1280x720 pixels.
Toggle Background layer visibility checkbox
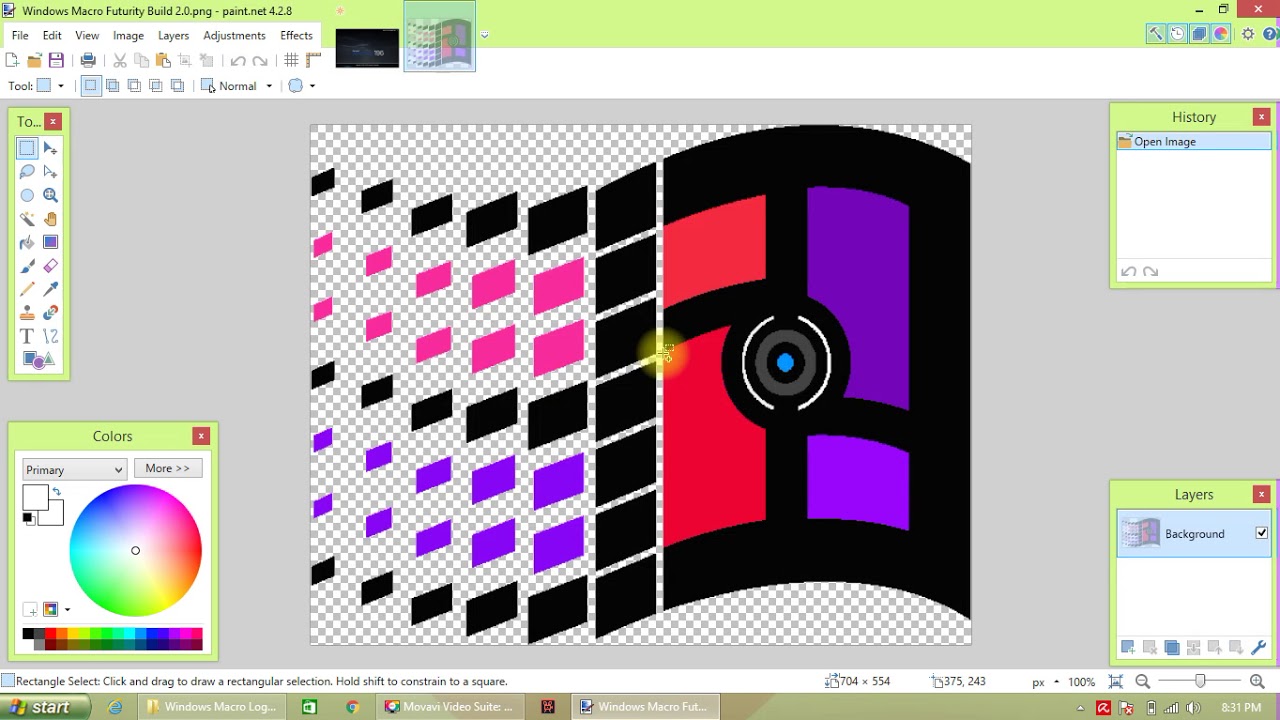pyautogui.click(x=1262, y=534)
